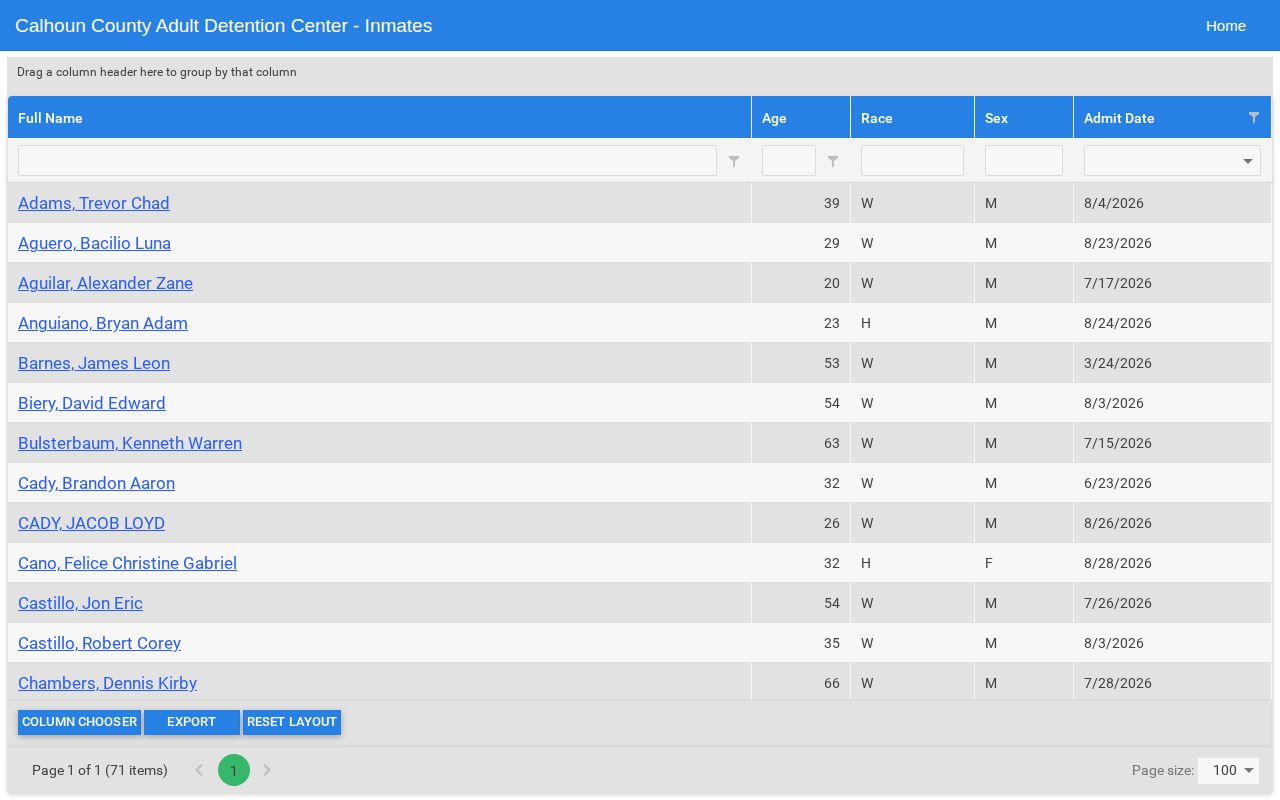Click the Calhoun County Adult Detention Center title
The image size is (1280, 800).
[224, 26]
